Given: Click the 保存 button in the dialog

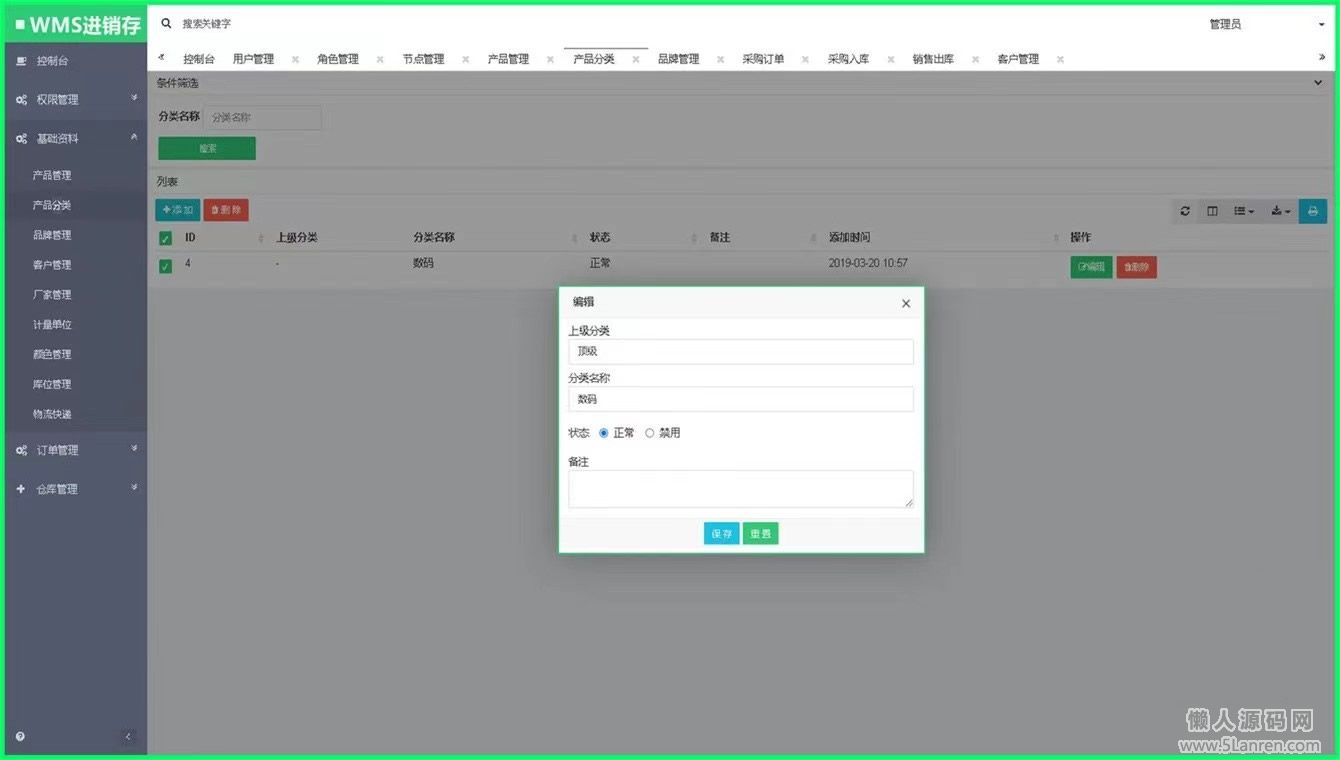Looking at the screenshot, I should (722, 534).
